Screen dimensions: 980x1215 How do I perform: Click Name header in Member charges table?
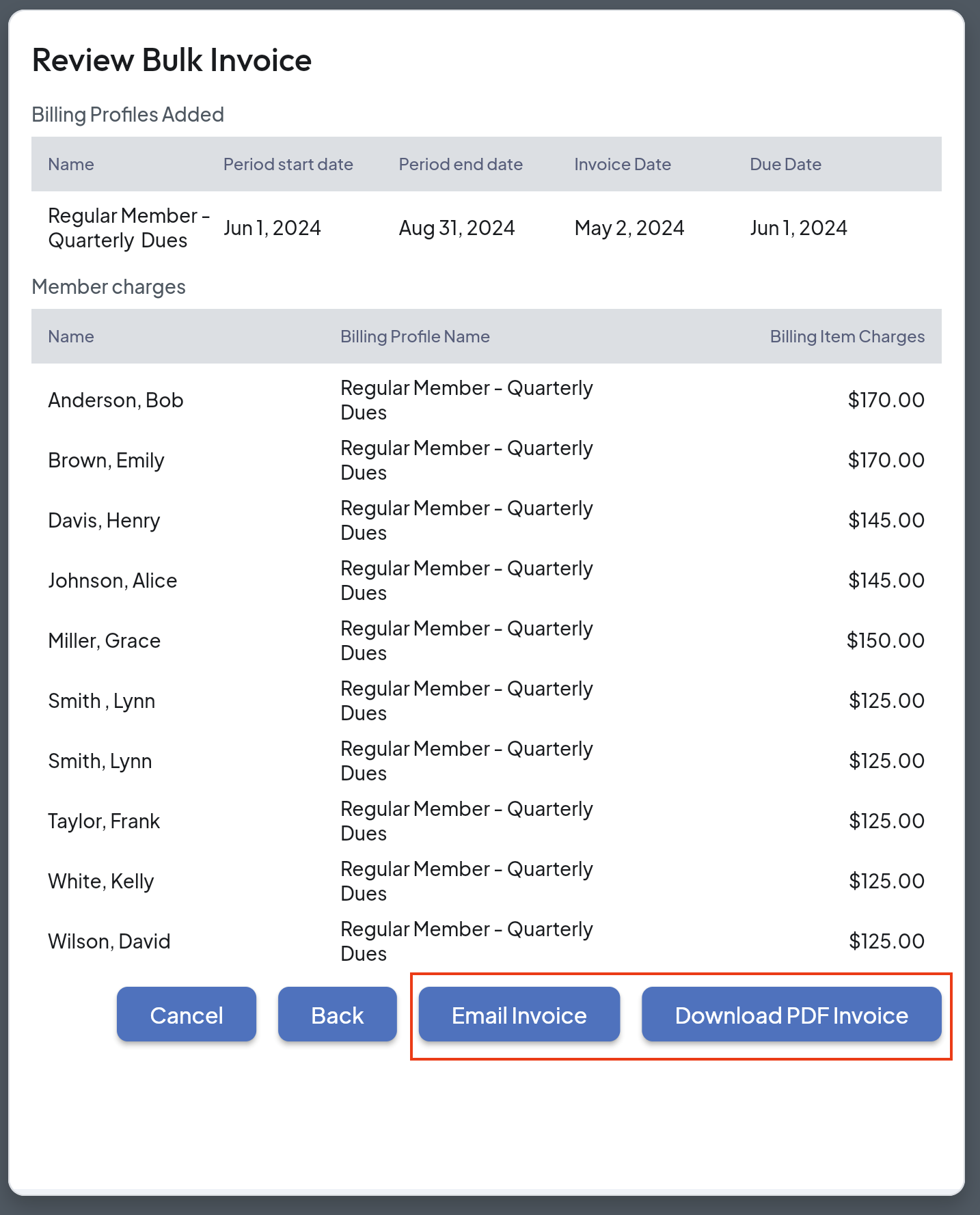point(71,336)
